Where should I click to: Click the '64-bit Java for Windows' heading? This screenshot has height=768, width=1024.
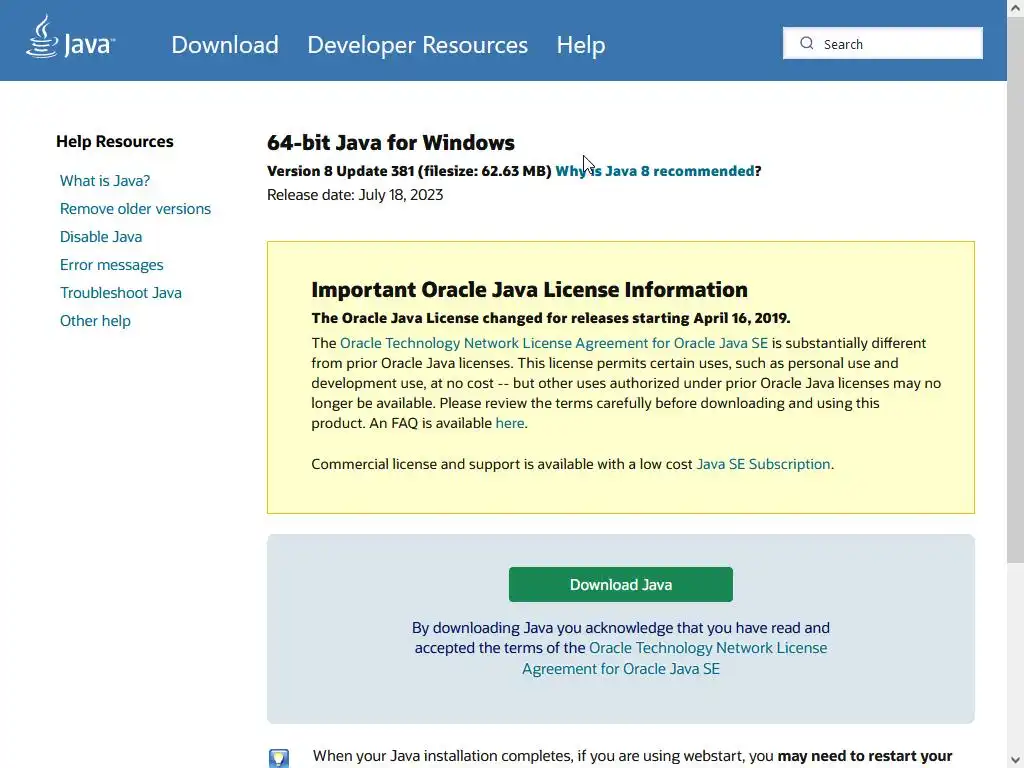[391, 142]
